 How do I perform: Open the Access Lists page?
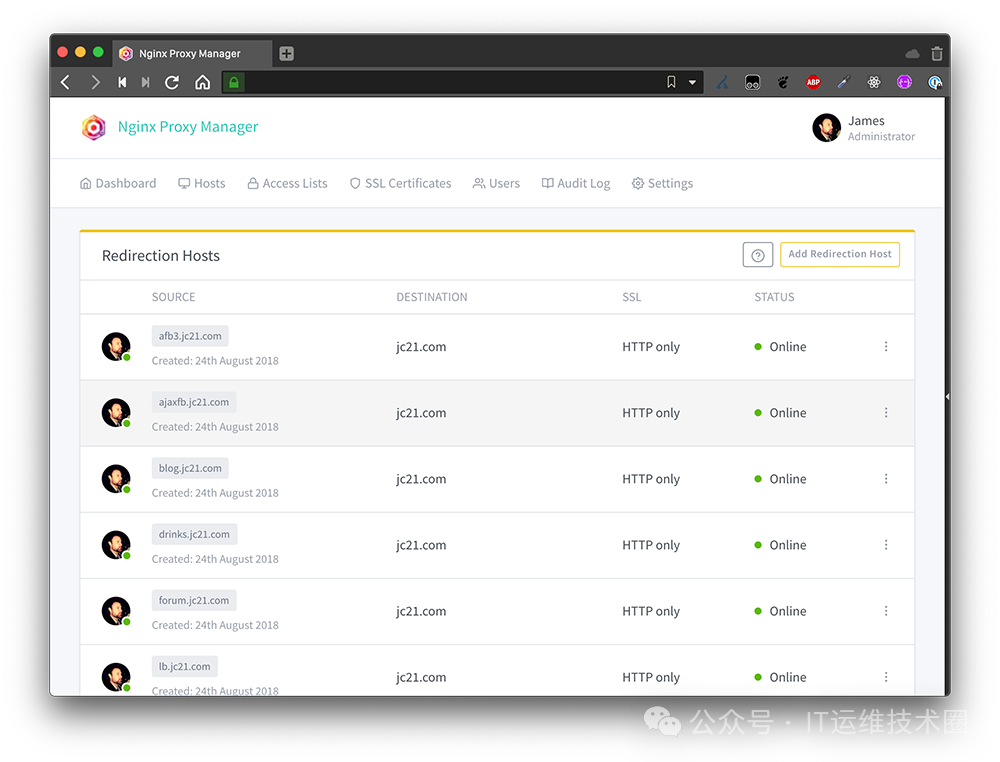point(288,184)
